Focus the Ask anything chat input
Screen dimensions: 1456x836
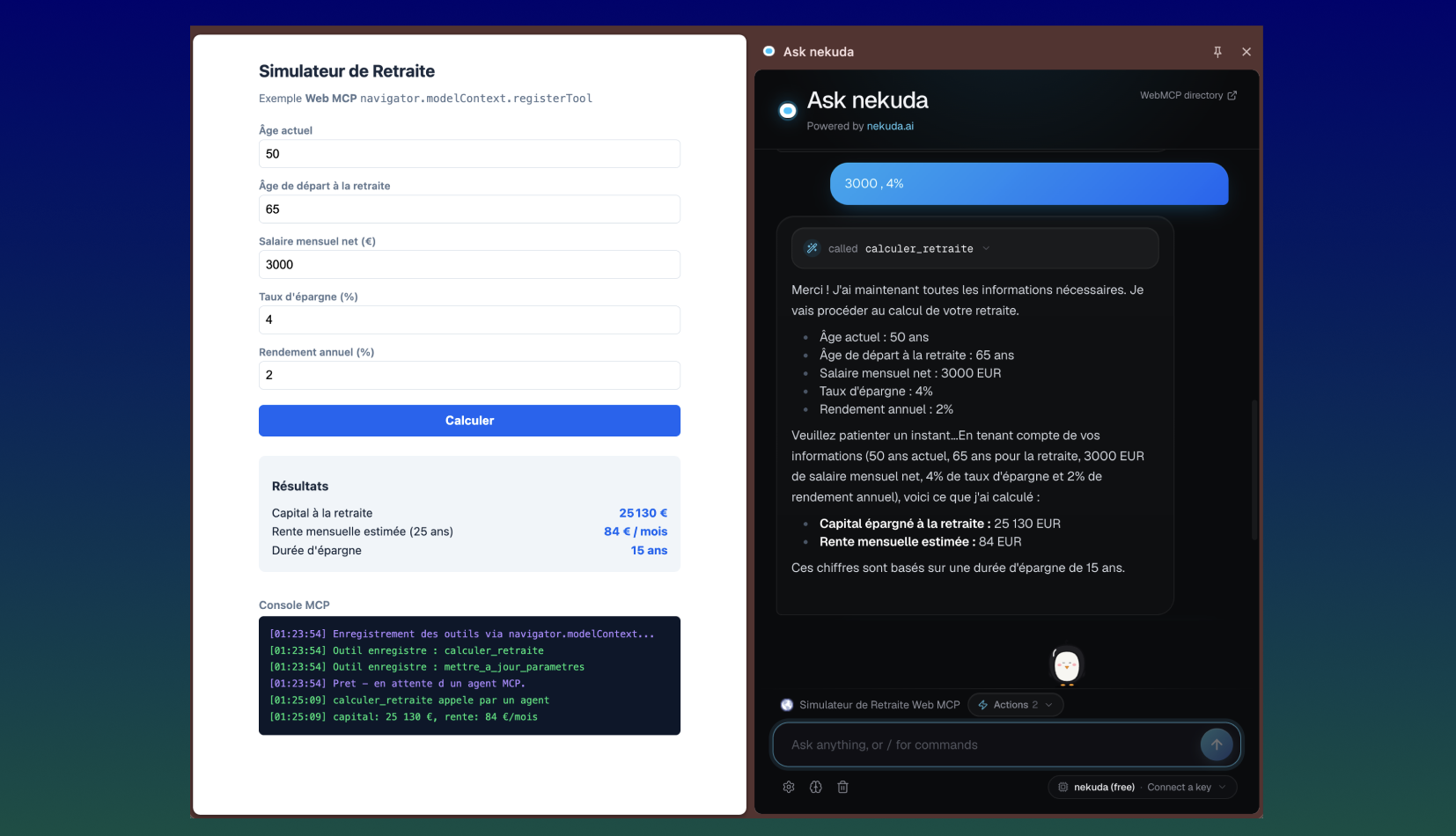(x=990, y=744)
